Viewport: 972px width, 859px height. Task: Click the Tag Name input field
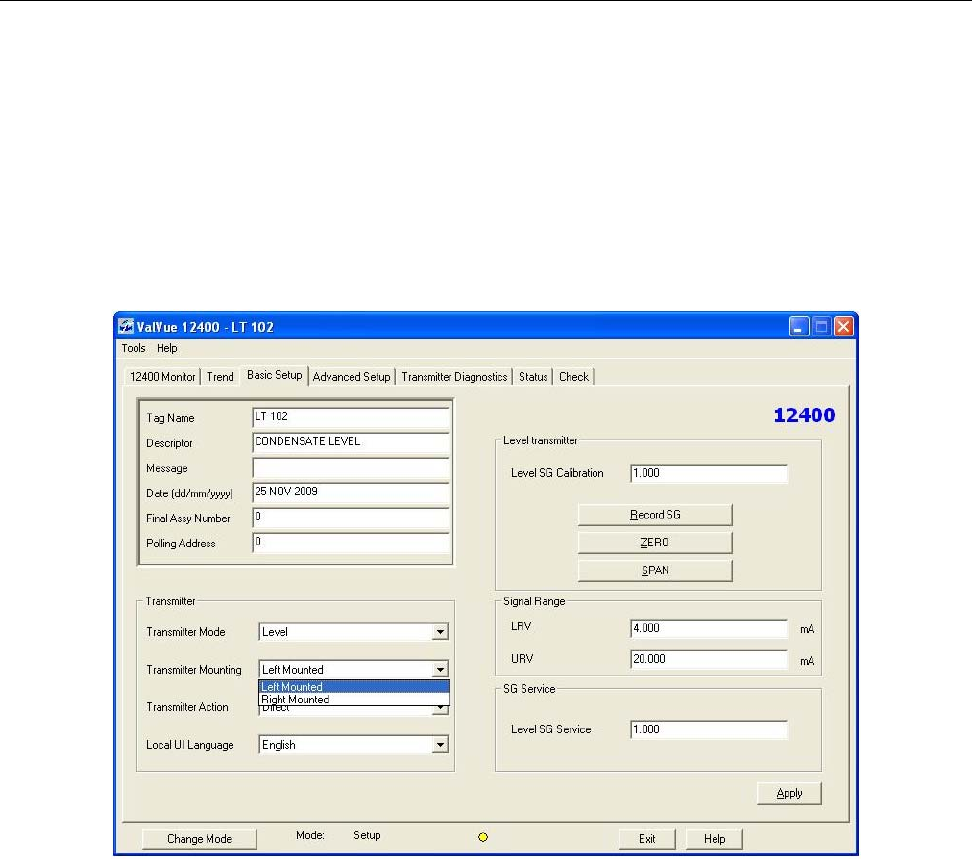point(351,417)
